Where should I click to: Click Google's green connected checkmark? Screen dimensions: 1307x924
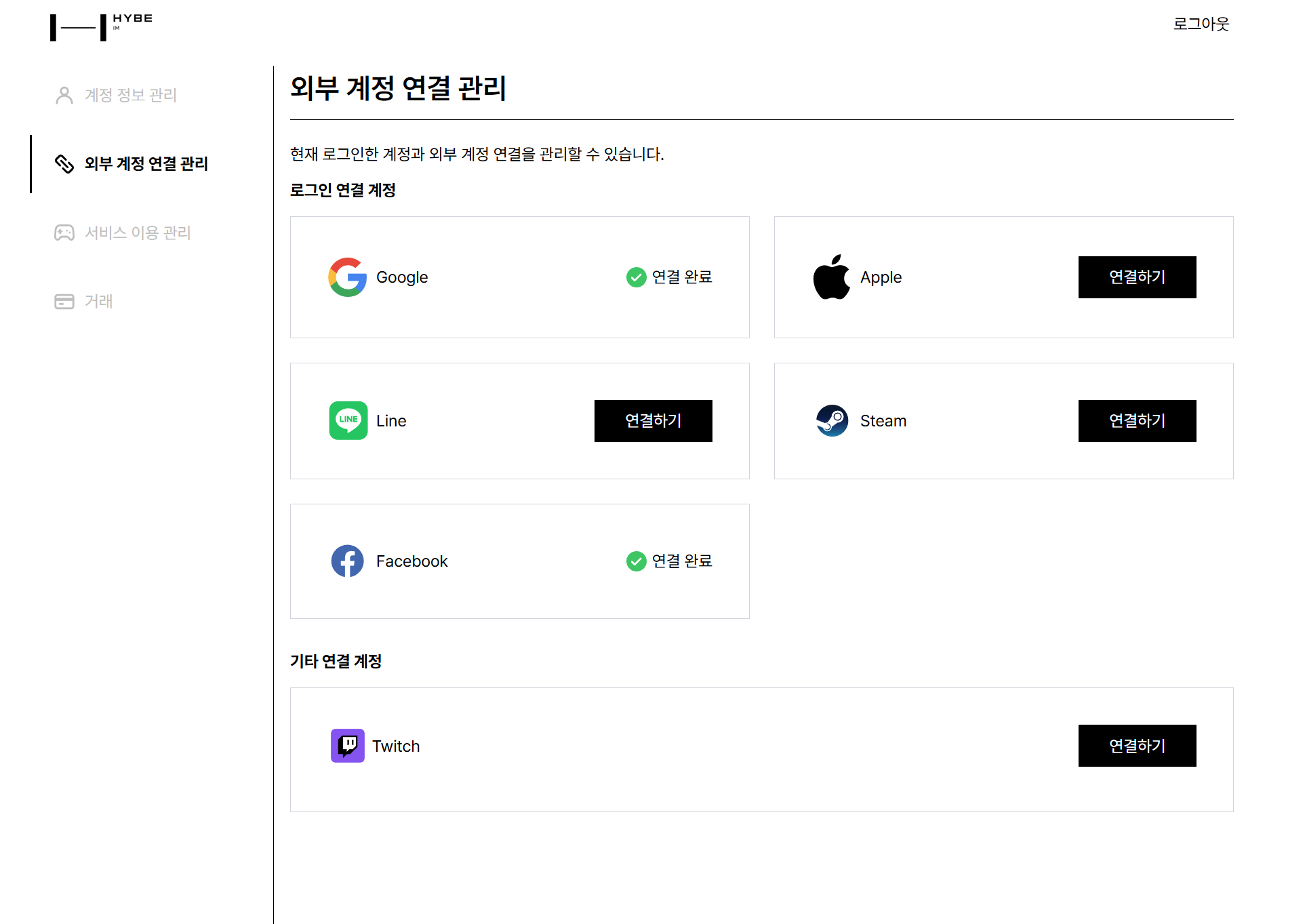click(636, 277)
